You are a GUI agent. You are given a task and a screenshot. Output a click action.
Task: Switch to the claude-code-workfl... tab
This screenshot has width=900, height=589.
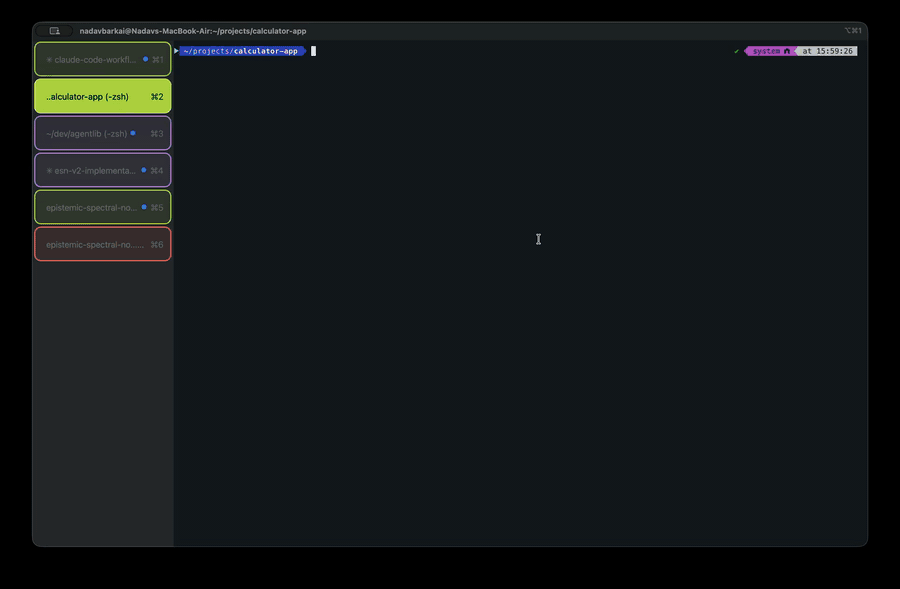103,59
